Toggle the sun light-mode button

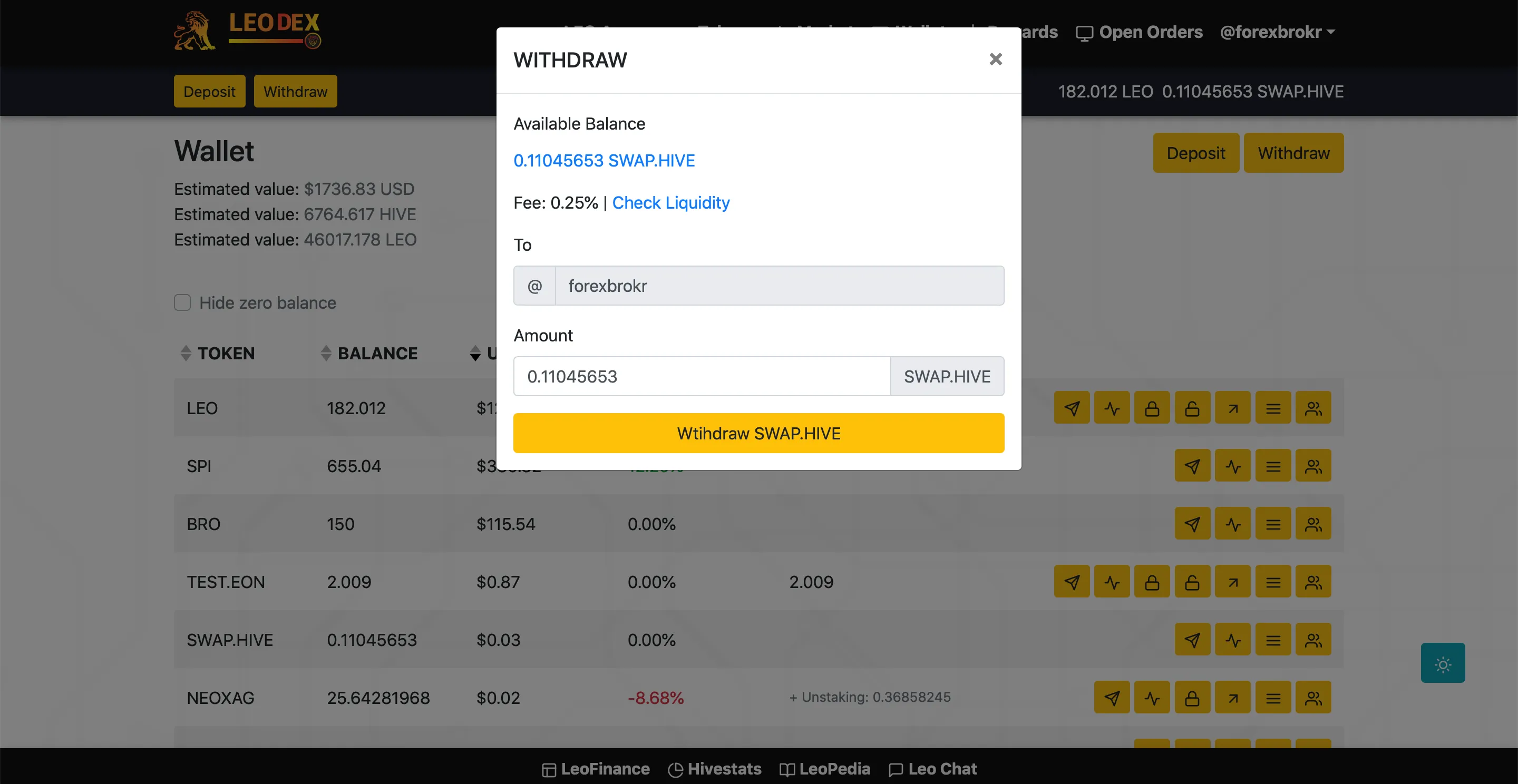(1443, 663)
